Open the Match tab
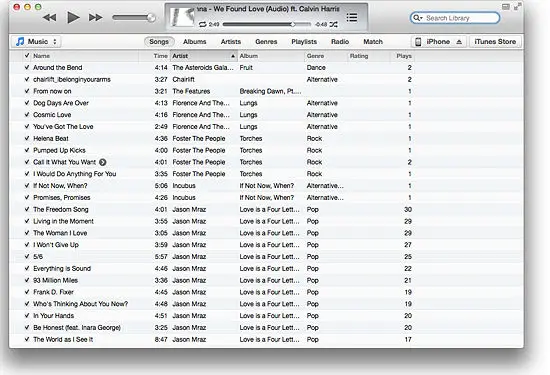Image resolution: width=550 pixels, height=375 pixels. pyautogui.click(x=373, y=41)
